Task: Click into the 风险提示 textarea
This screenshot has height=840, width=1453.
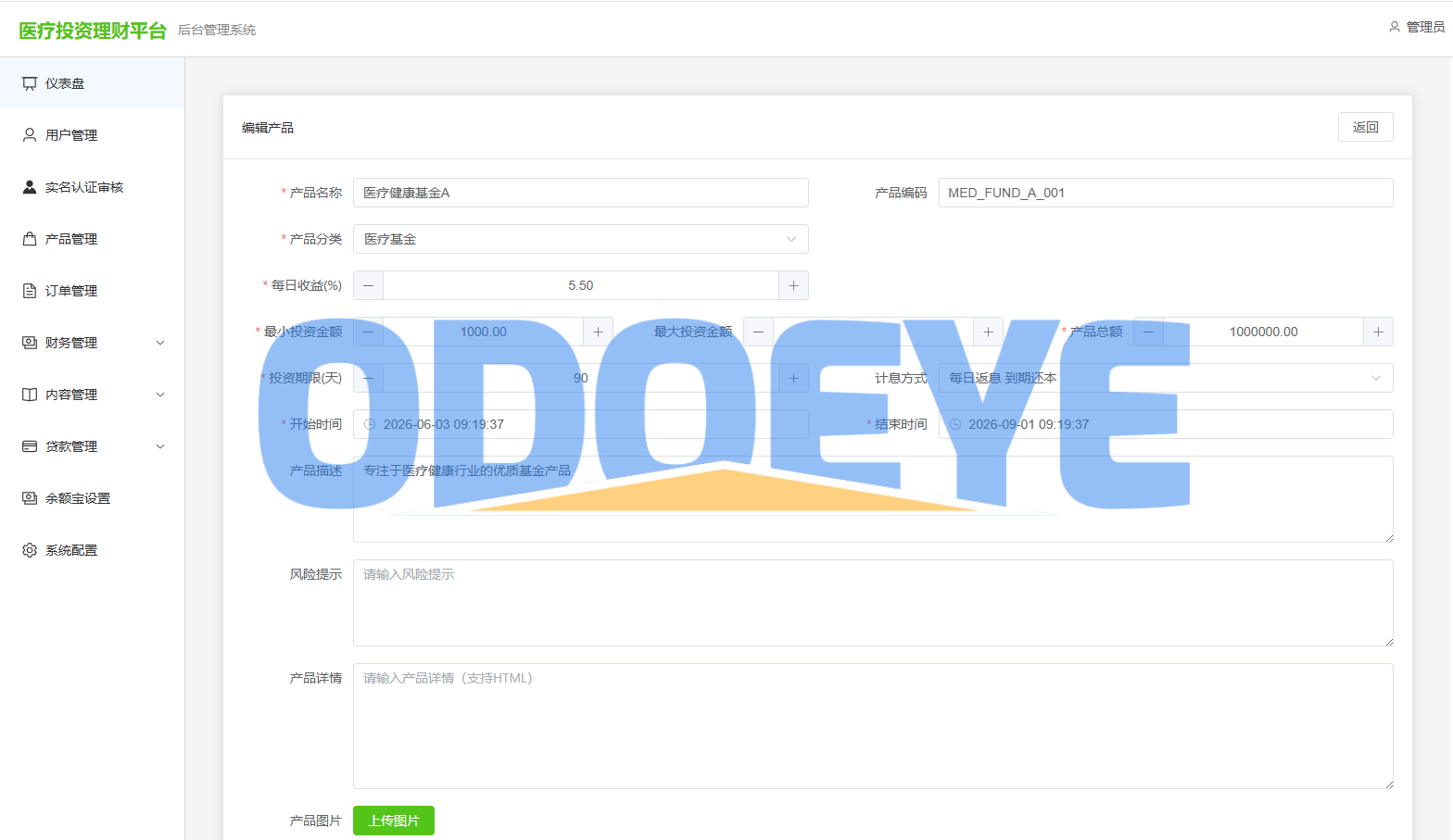Action: (873, 603)
